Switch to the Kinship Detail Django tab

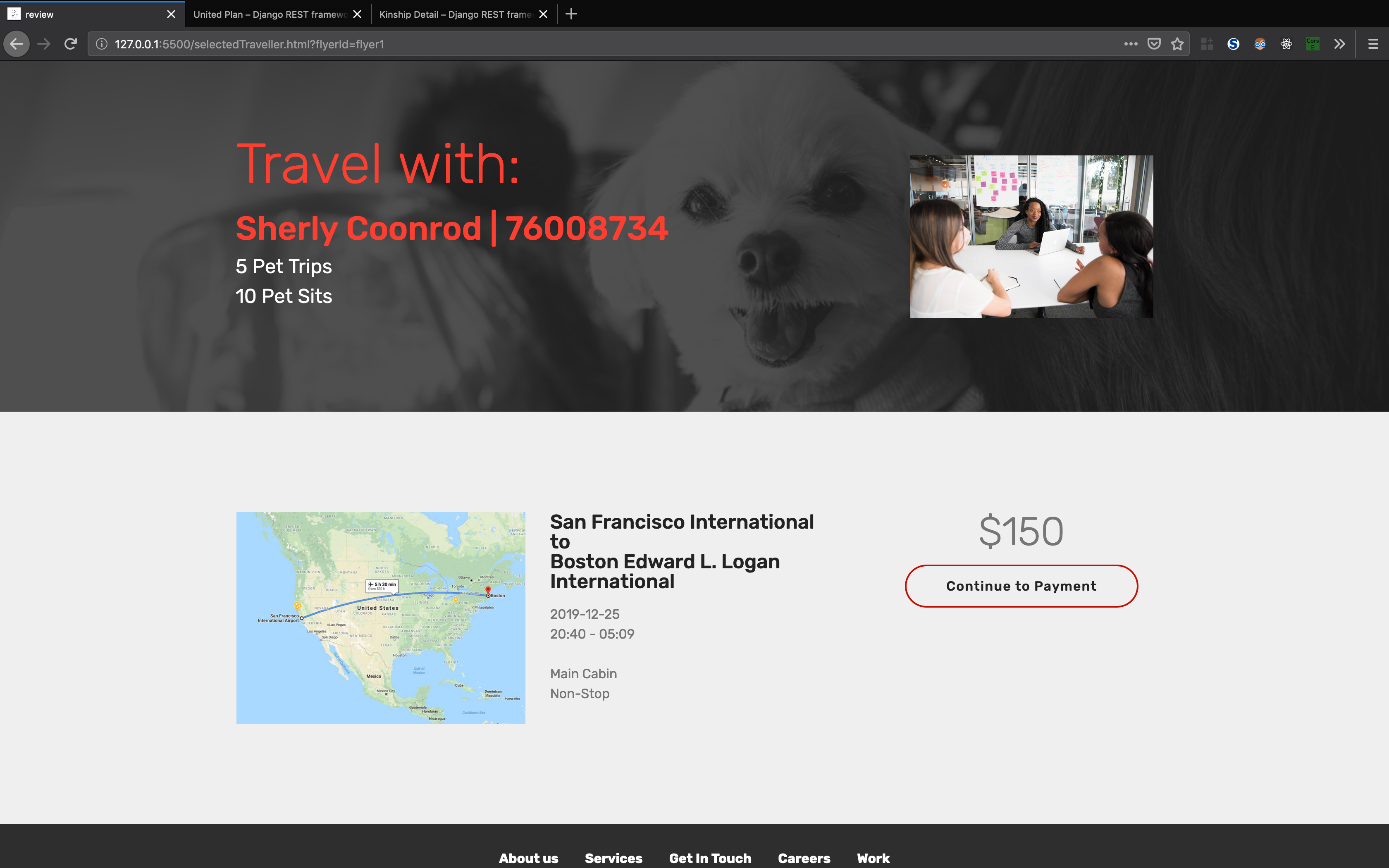pyautogui.click(x=455, y=14)
